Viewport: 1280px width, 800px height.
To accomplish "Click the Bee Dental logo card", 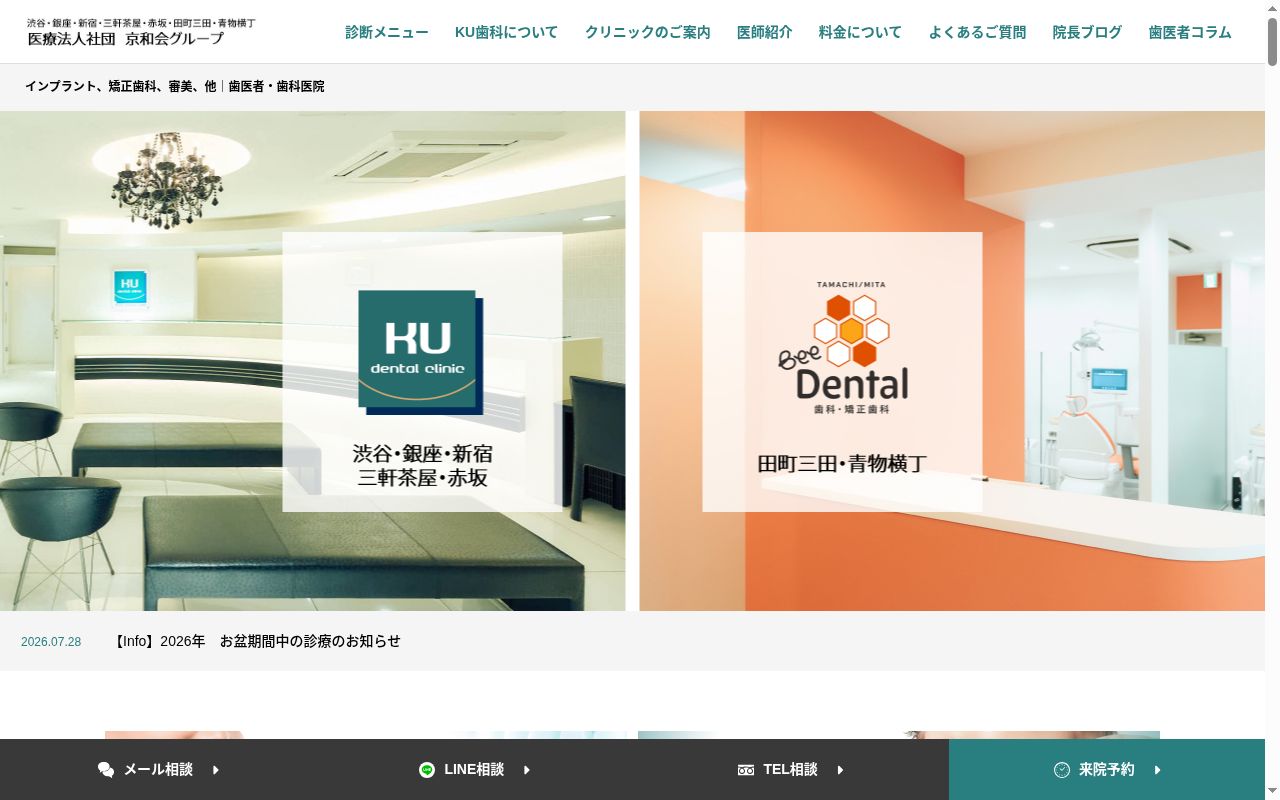I will [842, 372].
